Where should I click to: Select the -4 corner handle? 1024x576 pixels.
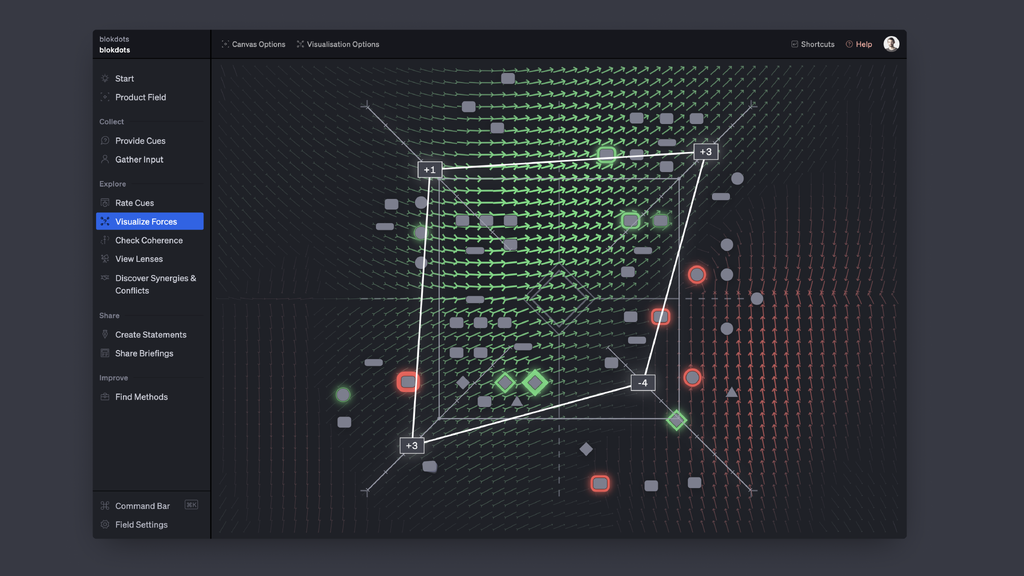click(x=643, y=383)
